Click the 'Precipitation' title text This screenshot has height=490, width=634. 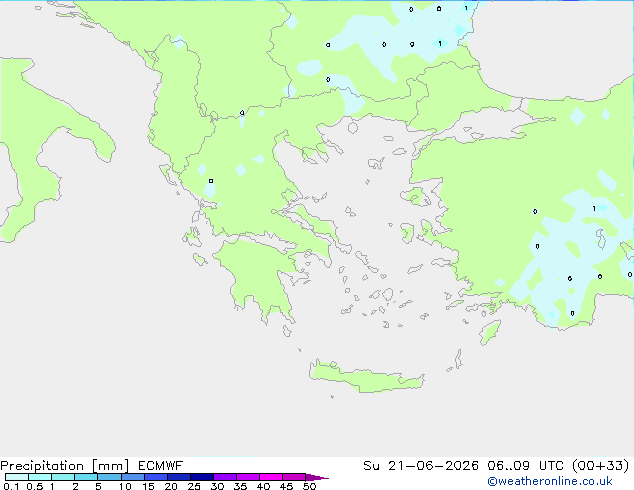click(42, 466)
